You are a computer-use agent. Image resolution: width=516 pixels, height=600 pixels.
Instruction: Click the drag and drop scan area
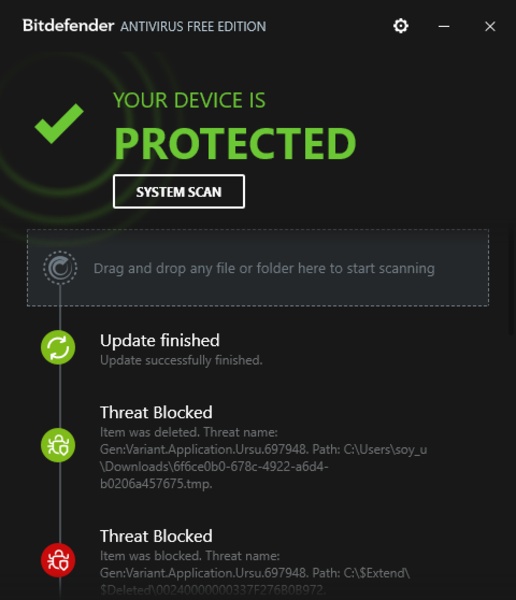coord(258,268)
